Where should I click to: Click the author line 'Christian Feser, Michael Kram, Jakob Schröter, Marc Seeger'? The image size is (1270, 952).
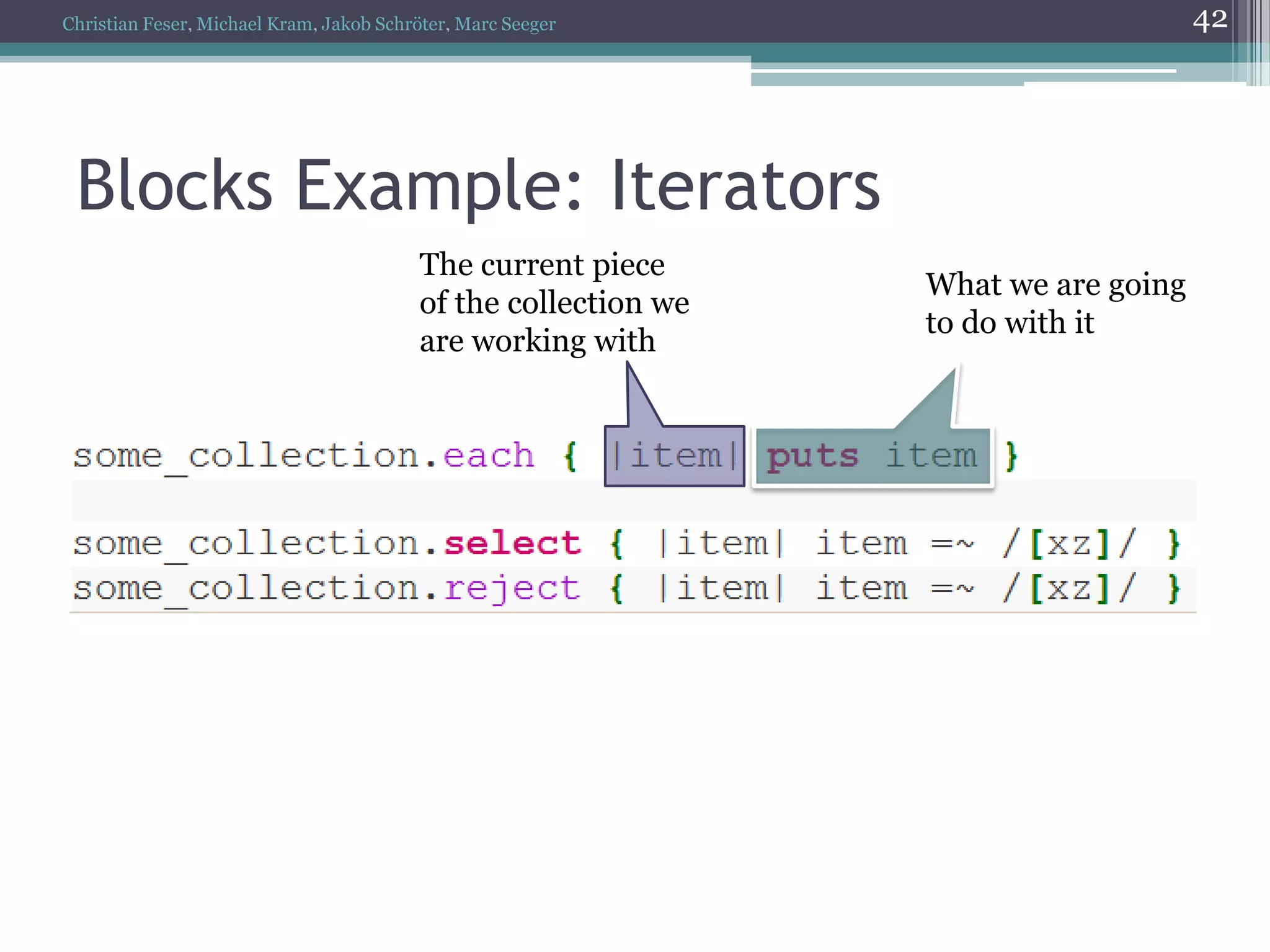point(309,24)
